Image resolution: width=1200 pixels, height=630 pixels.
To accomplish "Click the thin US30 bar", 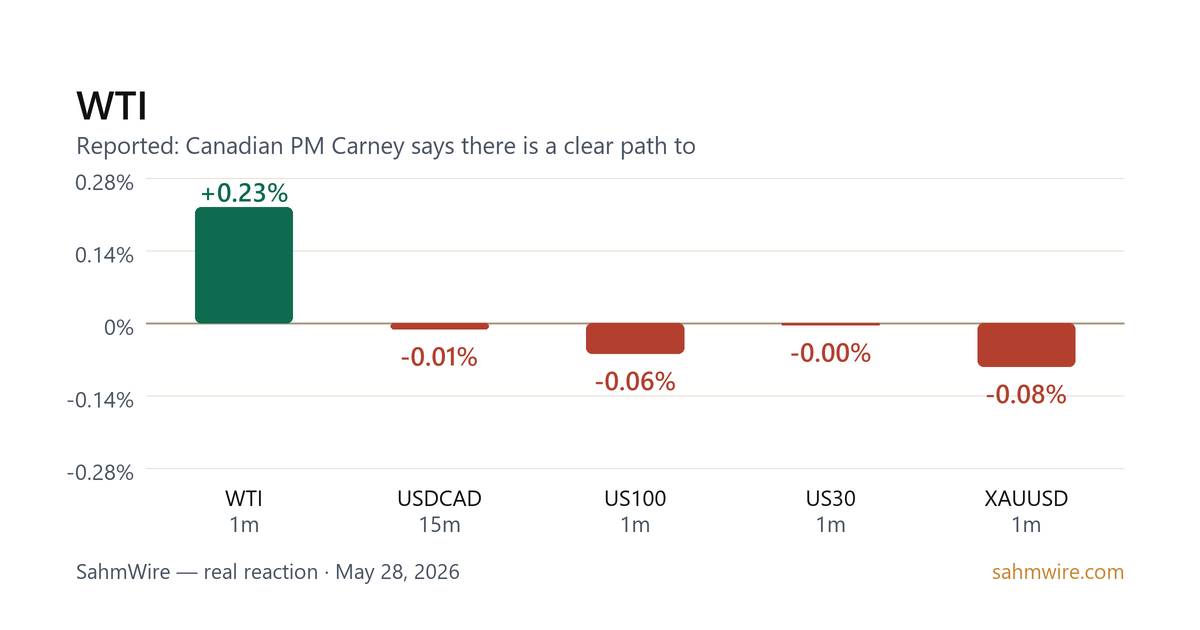I will (x=831, y=324).
